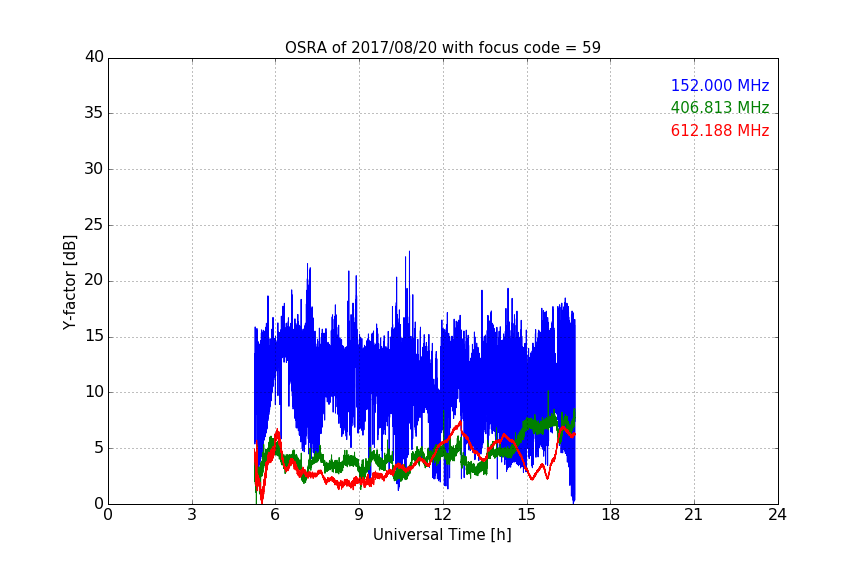Click the y-axis tick label 20

click(94, 280)
